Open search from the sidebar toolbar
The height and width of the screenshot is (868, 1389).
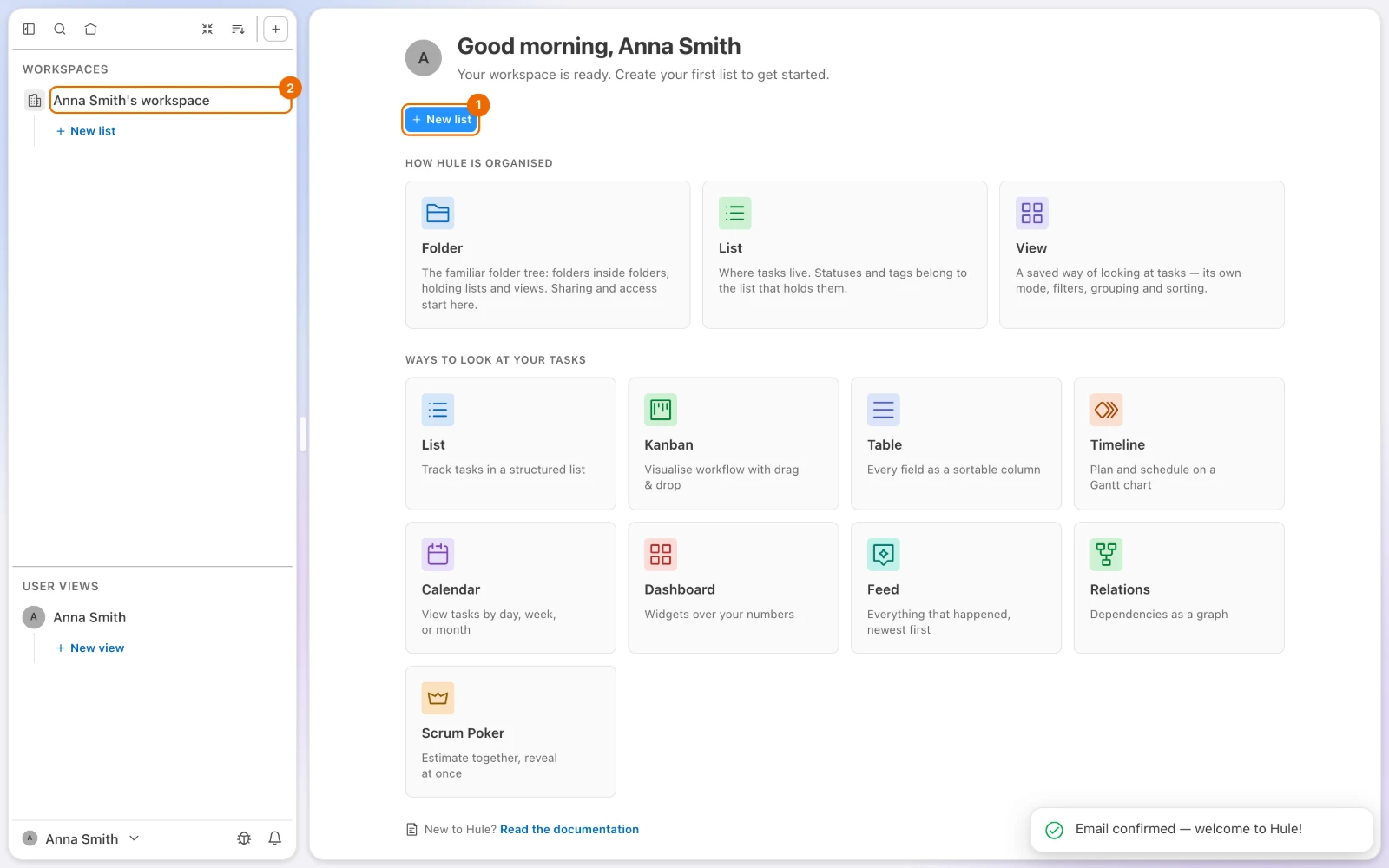60,29
